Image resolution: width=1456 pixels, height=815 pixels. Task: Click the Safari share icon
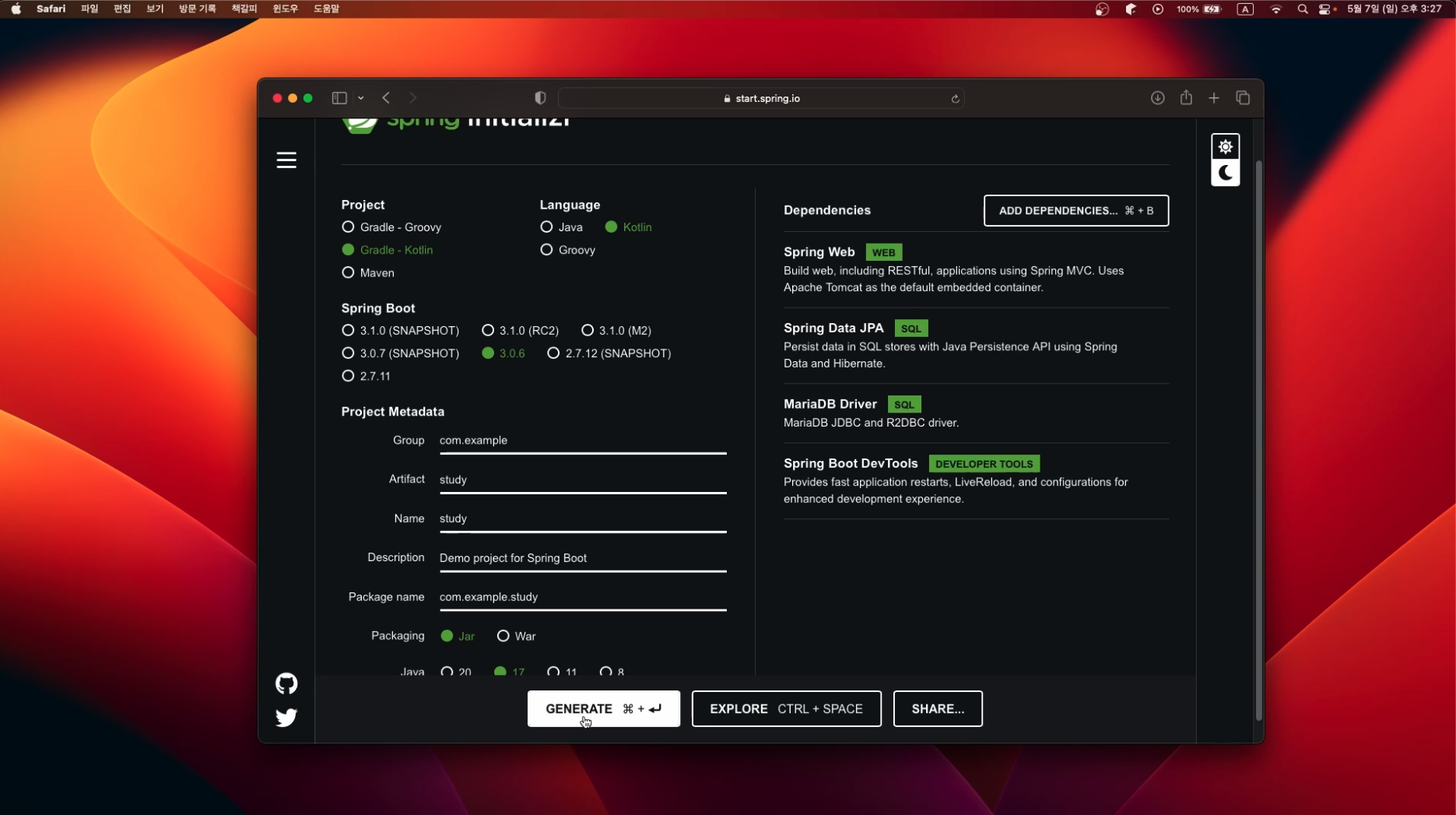[x=1186, y=97]
